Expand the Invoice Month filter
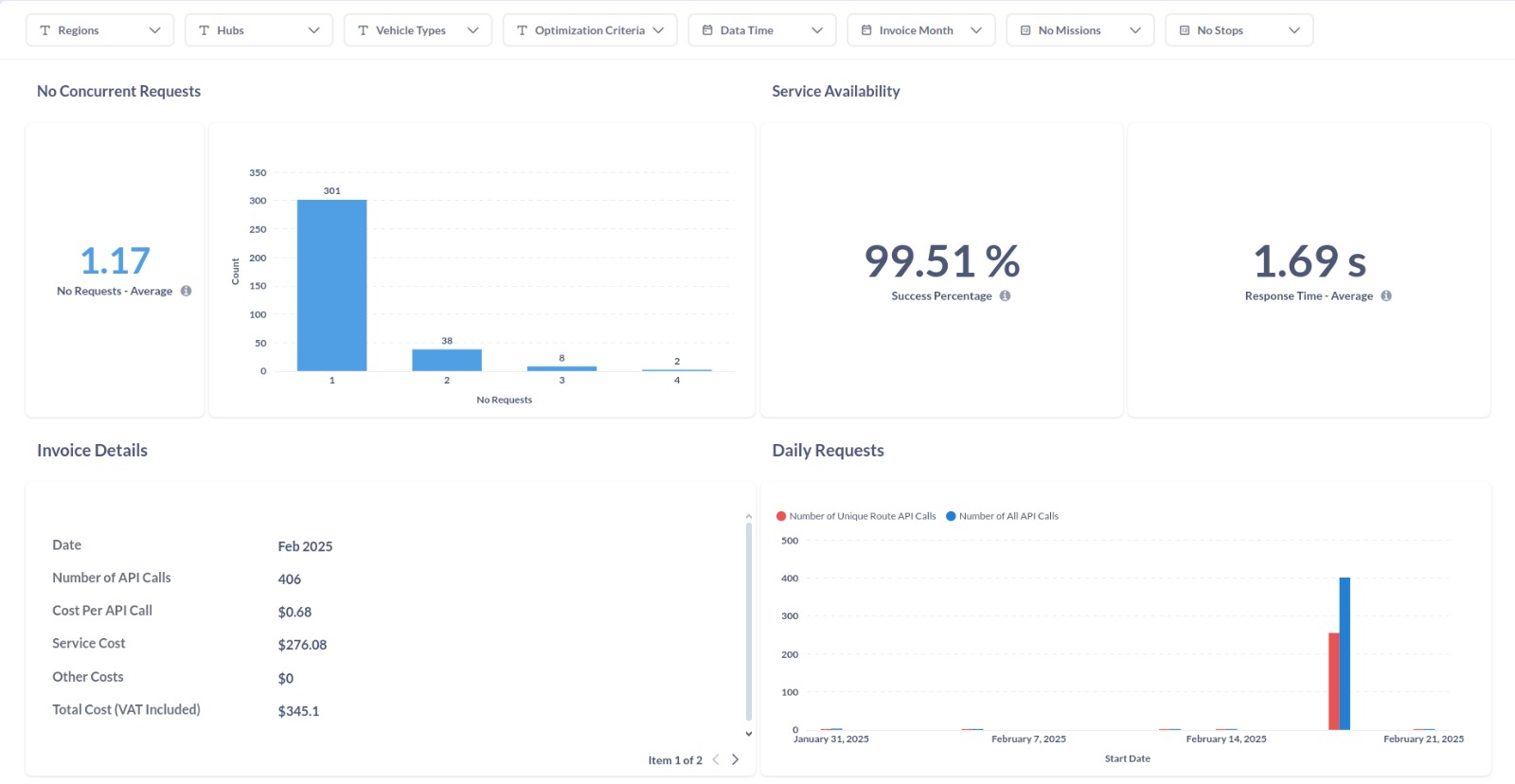Image resolution: width=1515 pixels, height=784 pixels. 921,30
